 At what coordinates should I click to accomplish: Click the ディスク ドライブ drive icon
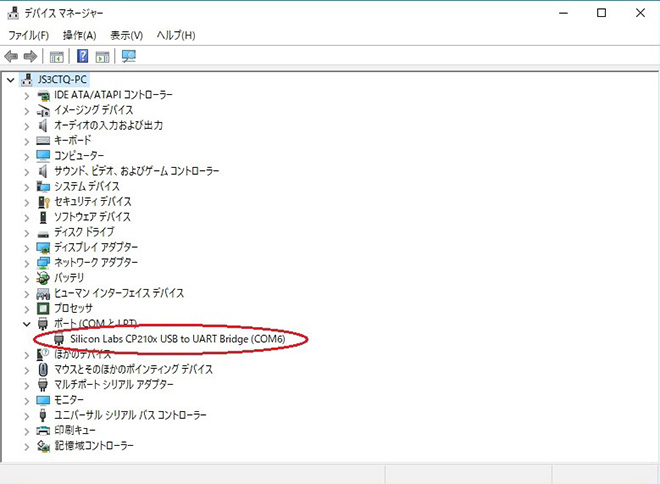43,234
